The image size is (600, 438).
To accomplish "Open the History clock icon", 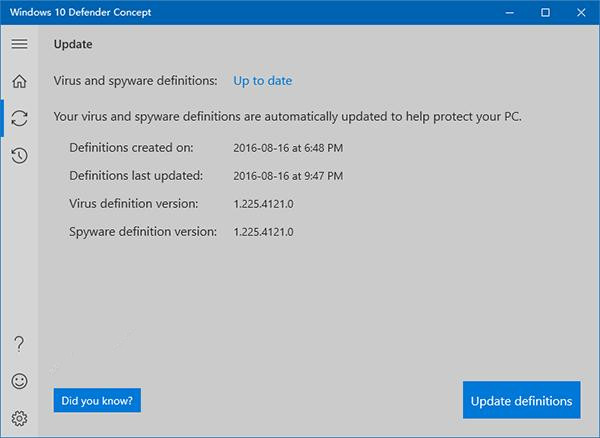I will [x=19, y=155].
